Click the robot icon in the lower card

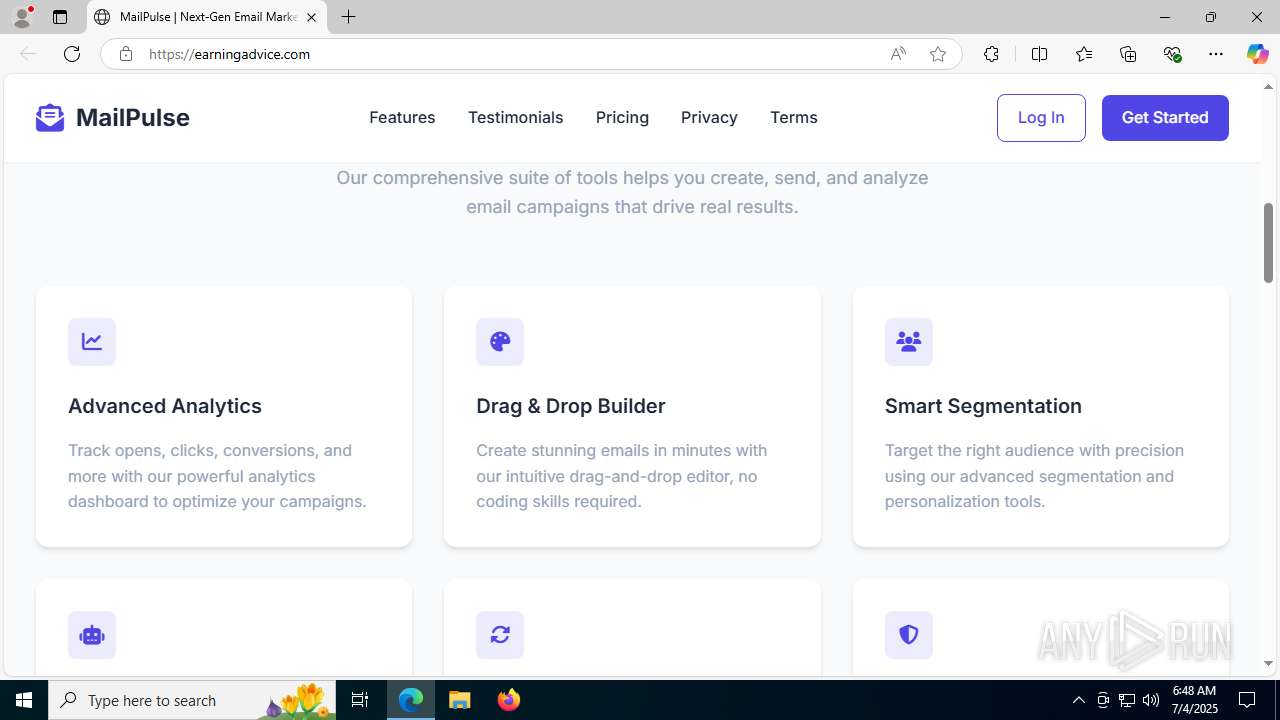coord(92,635)
